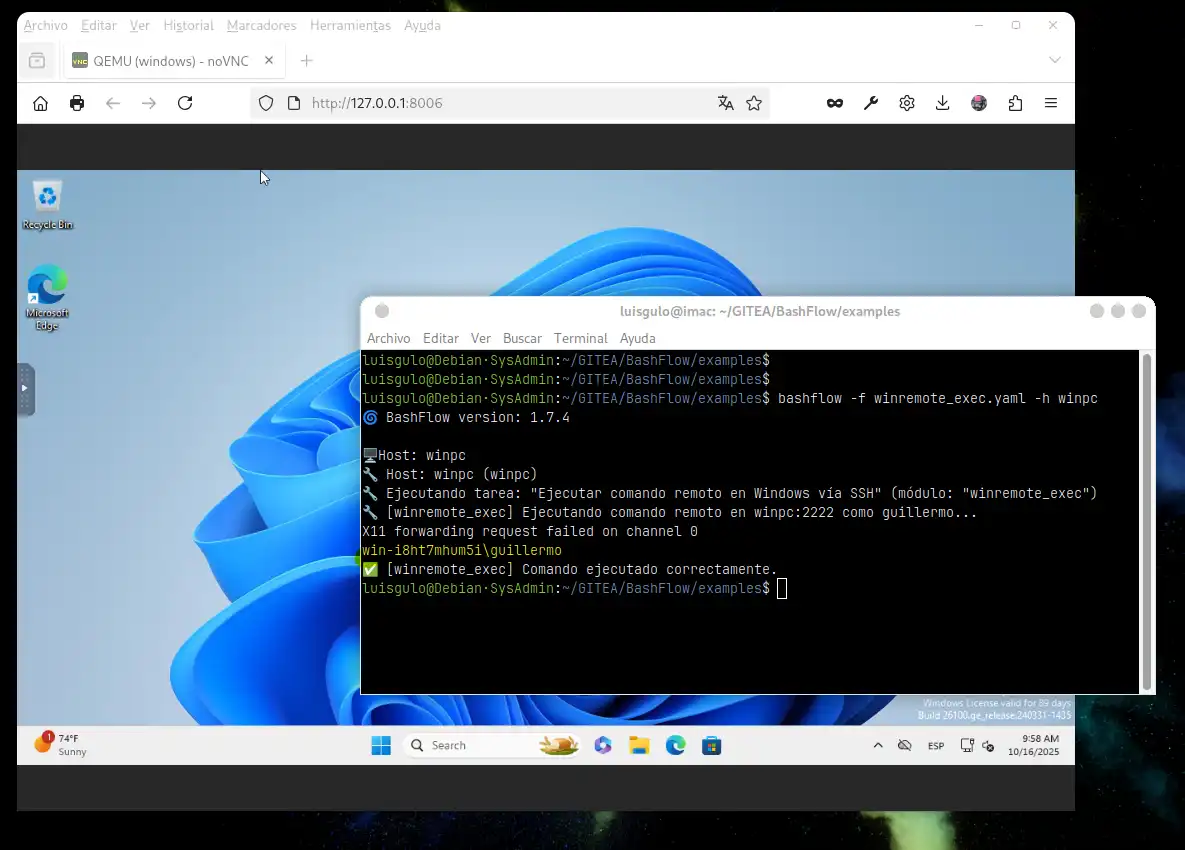Bookmark the current page with the star
Image resolution: width=1185 pixels, height=850 pixels.
[754, 102]
